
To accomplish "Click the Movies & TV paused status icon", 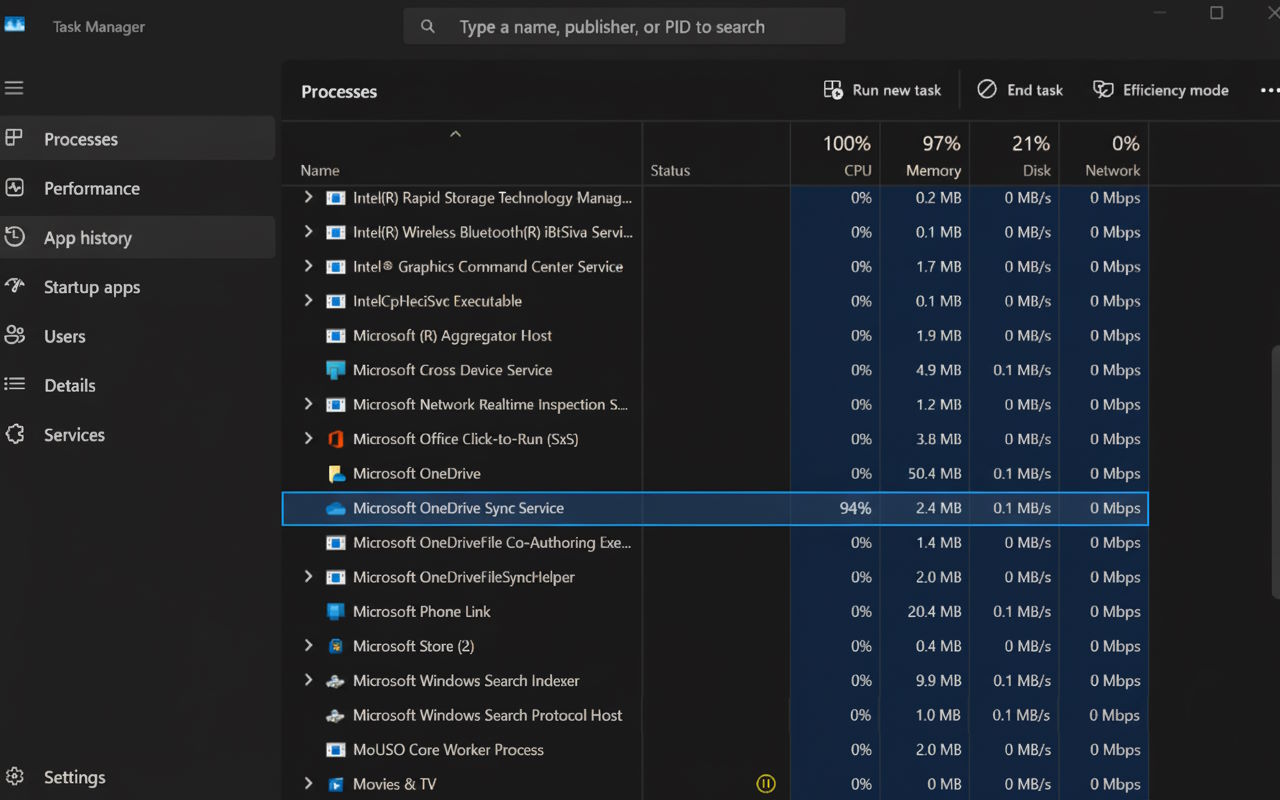I will coord(766,784).
